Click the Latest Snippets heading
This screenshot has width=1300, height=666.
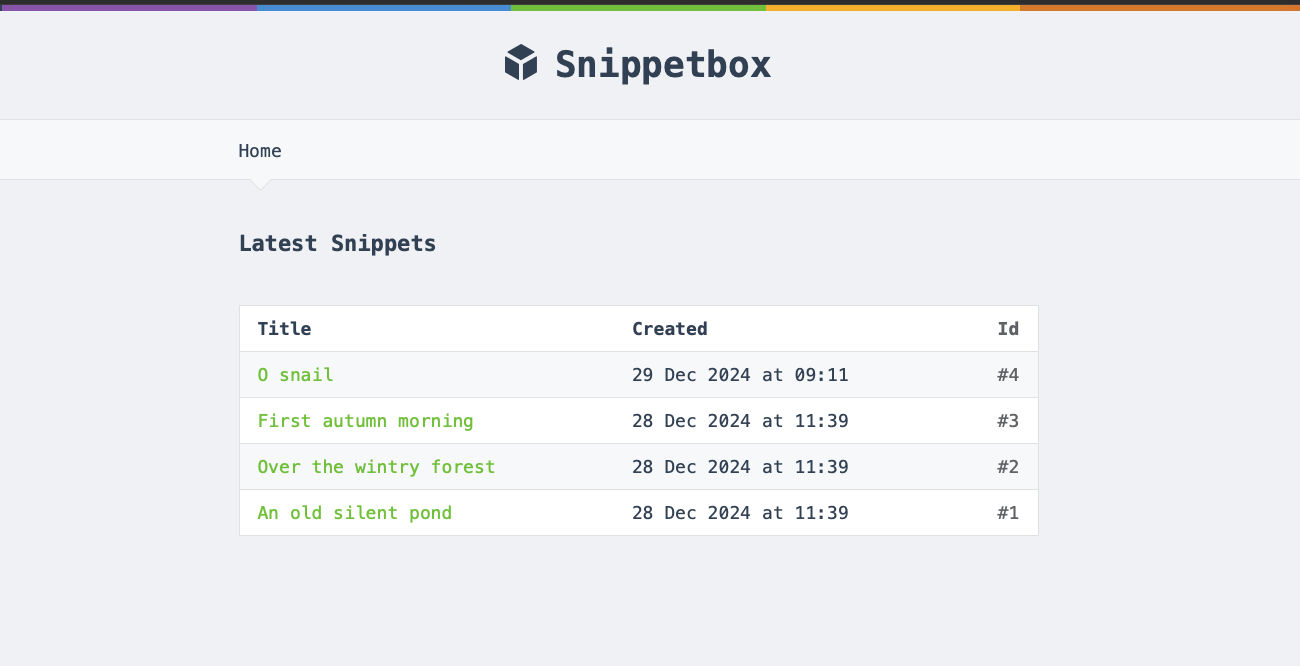click(337, 243)
